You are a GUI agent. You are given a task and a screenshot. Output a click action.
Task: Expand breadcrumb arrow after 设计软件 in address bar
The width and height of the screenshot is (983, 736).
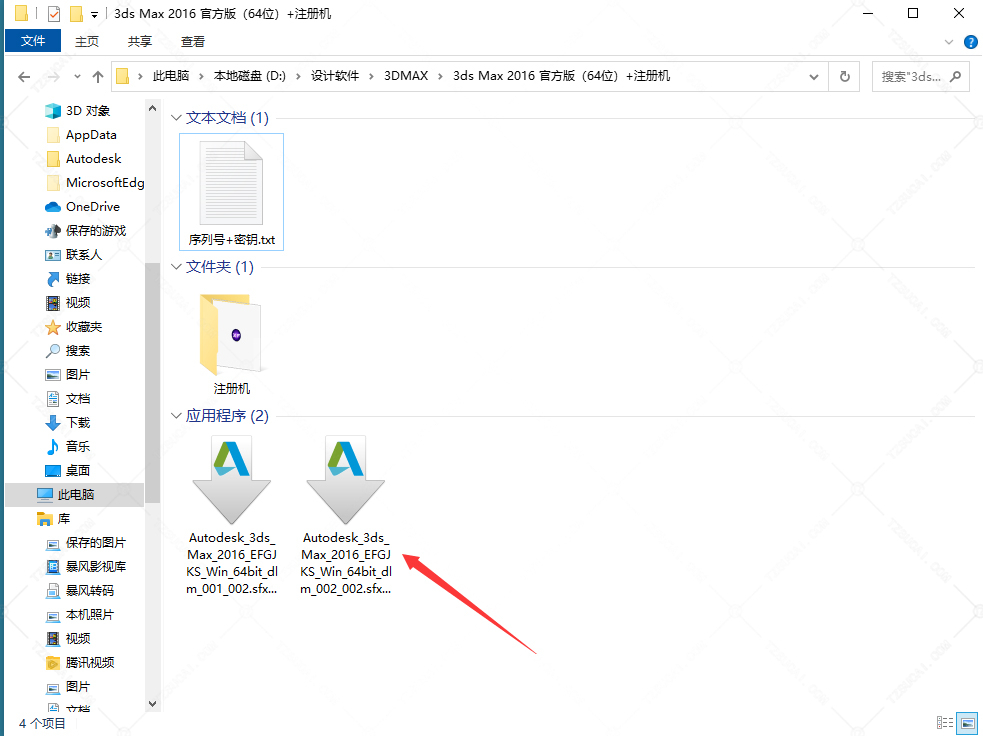click(x=371, y=76)
